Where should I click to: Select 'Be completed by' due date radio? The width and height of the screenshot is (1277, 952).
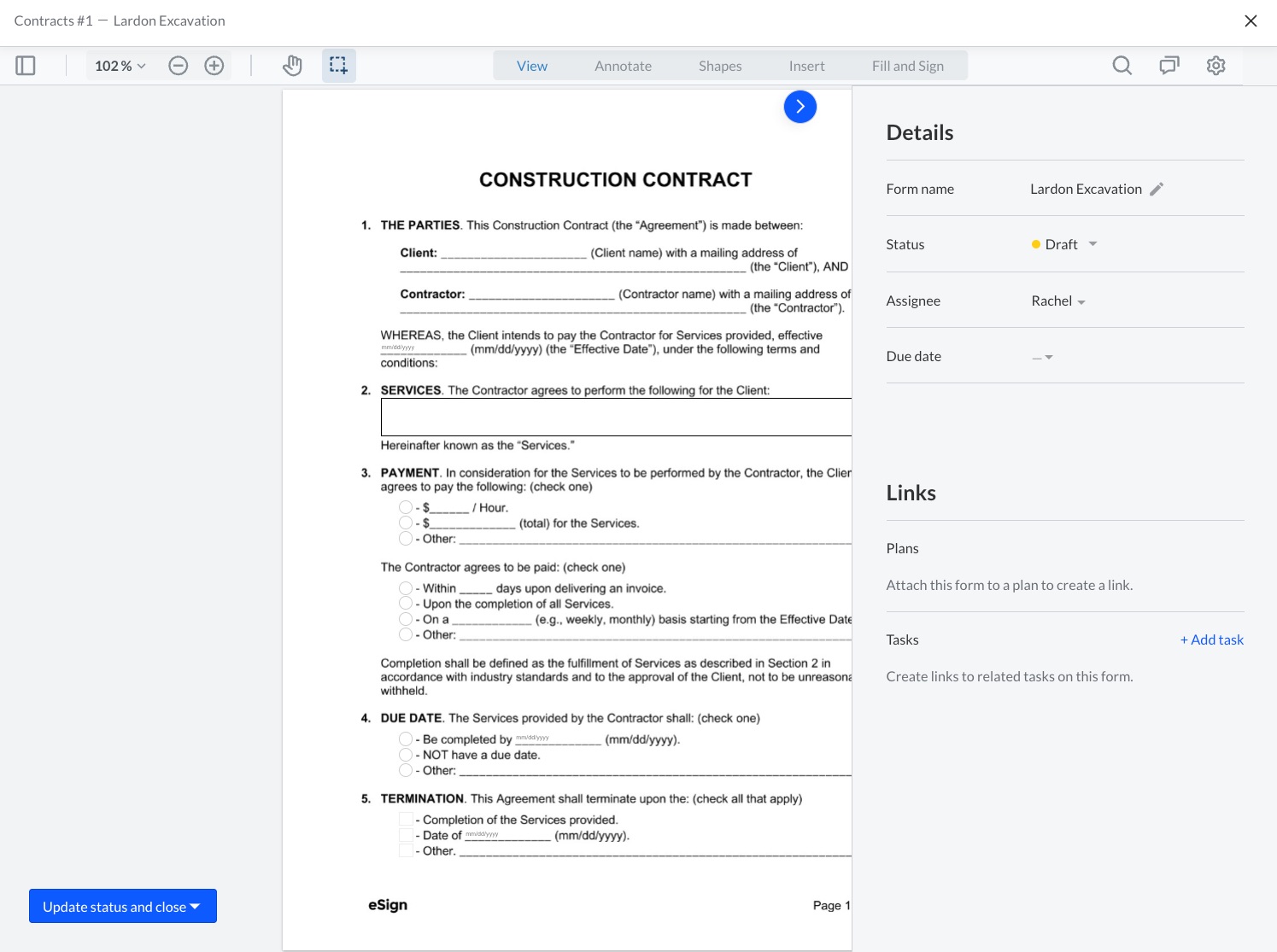pos(406,739)
